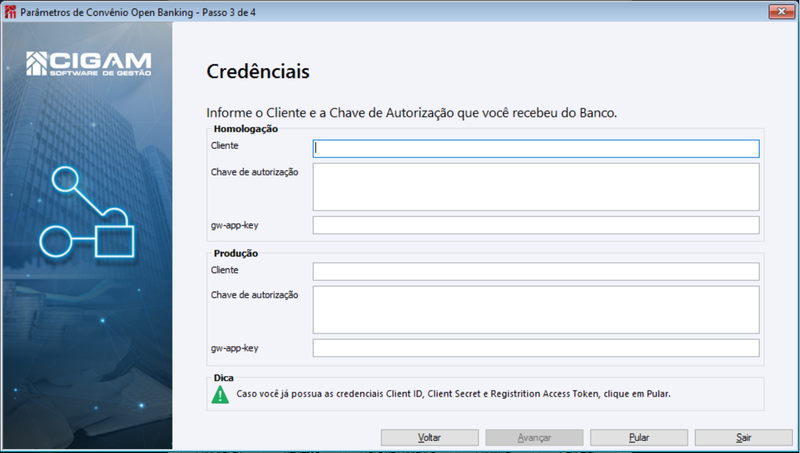800x453 pixels.
Task: Click the Sair button
Action: point(743,437)
